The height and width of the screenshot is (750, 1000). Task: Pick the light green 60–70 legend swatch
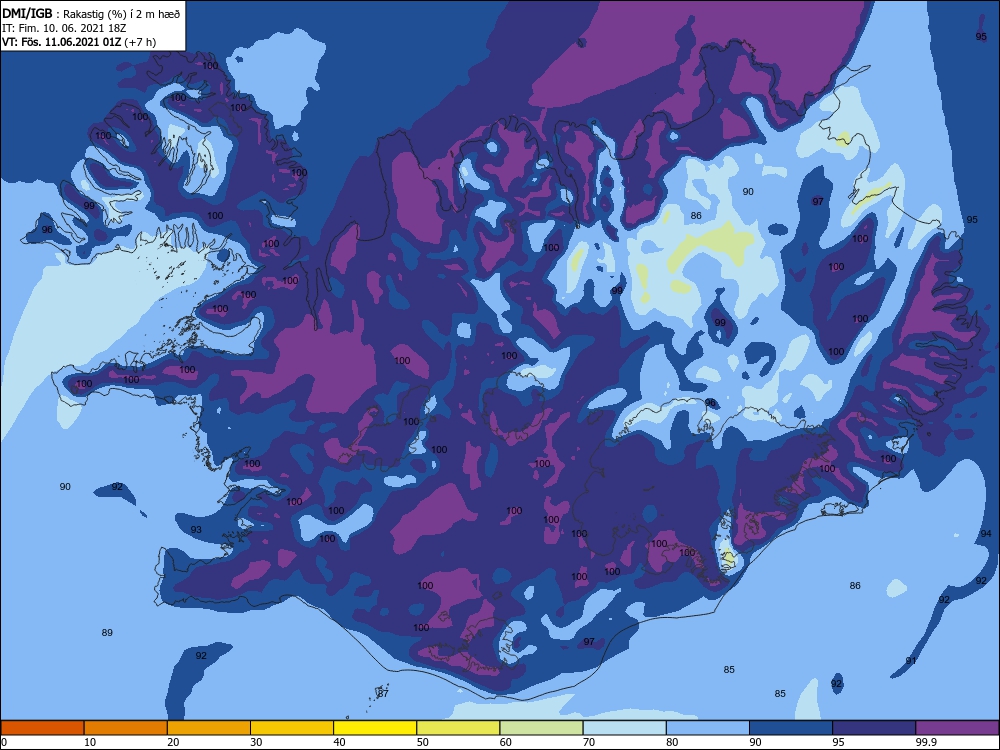click(x=541, y=728)
